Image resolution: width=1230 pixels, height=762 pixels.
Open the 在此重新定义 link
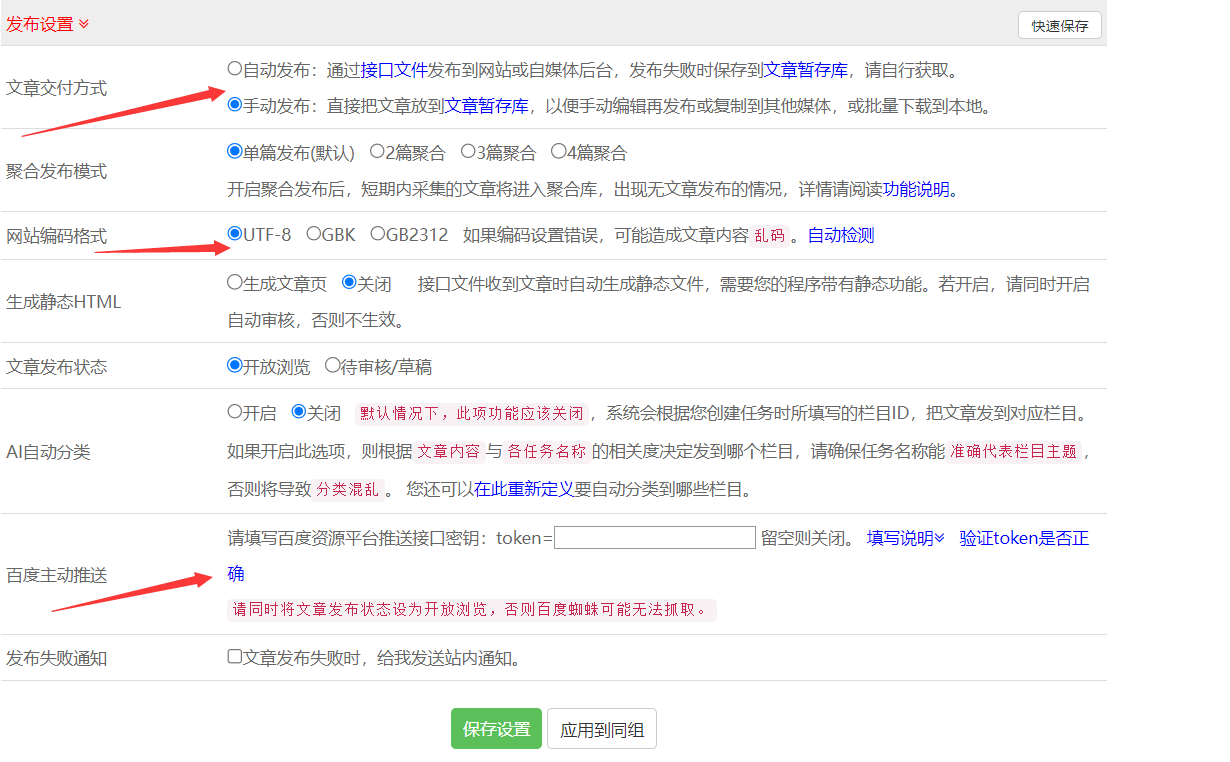(x=524, y=489)
